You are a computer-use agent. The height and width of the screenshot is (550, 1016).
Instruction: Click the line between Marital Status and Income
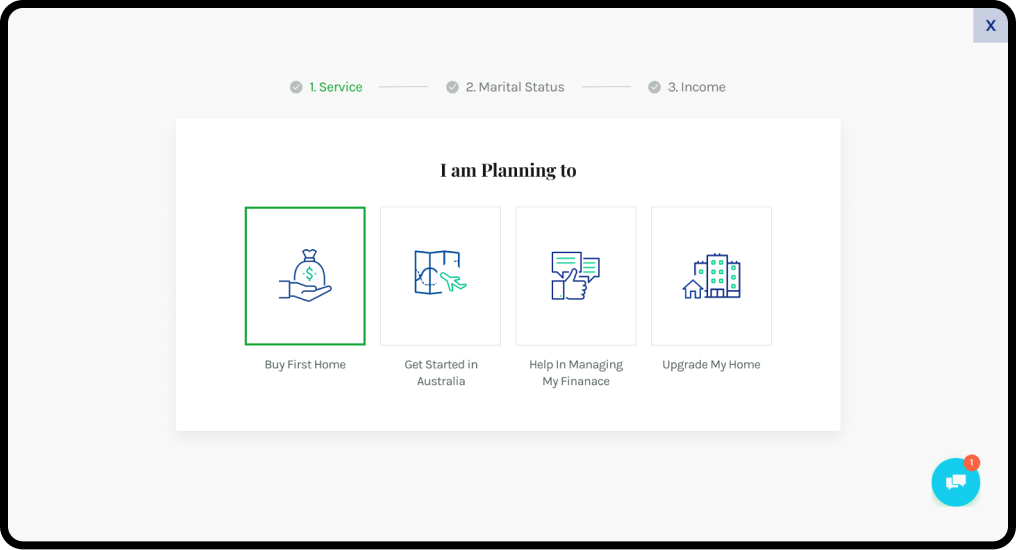[x=606, y=87]
